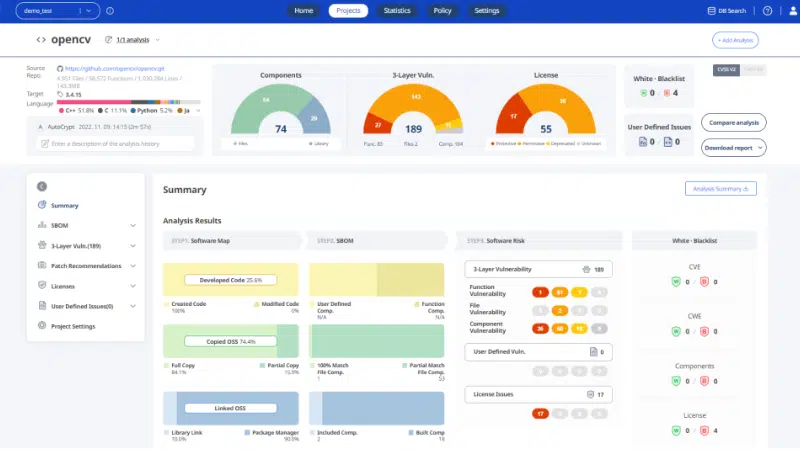Open the Policy tab
The image size is (800, 450).
[442, 11]
